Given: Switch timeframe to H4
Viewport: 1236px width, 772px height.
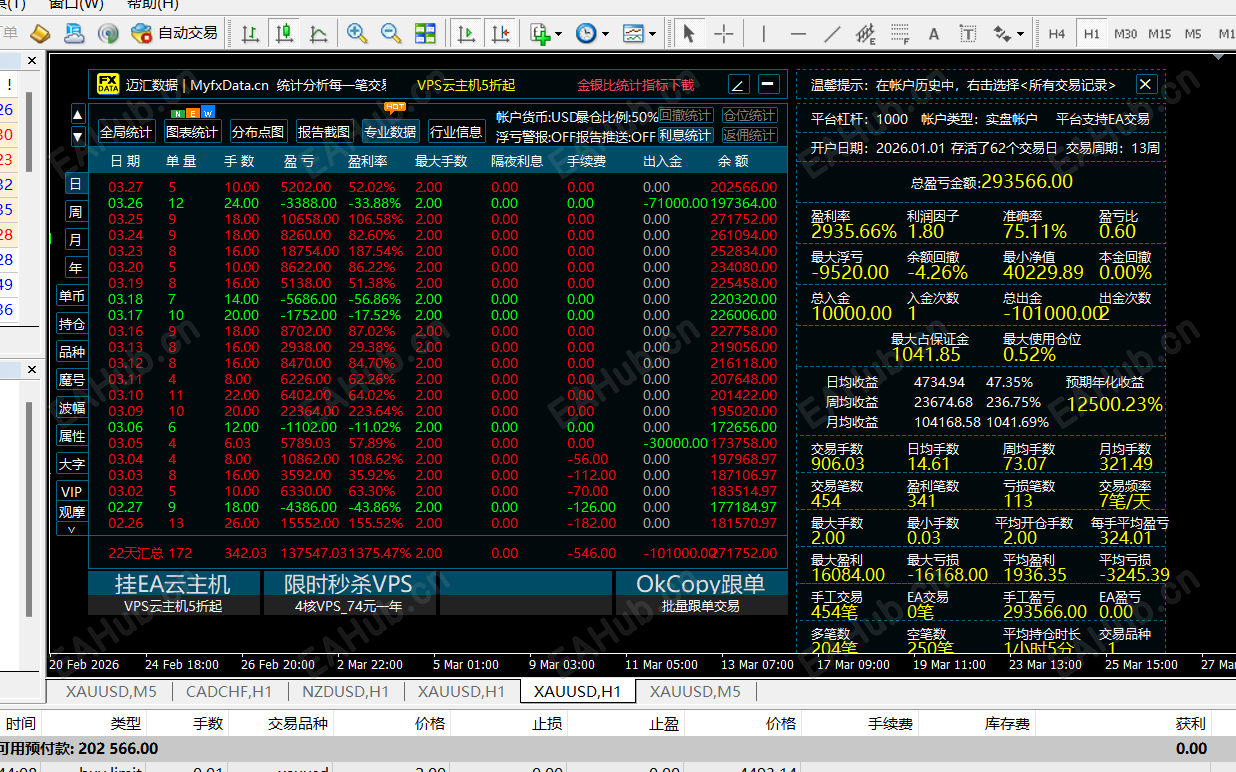Looking at the screenshot, I should (1057, 33).
